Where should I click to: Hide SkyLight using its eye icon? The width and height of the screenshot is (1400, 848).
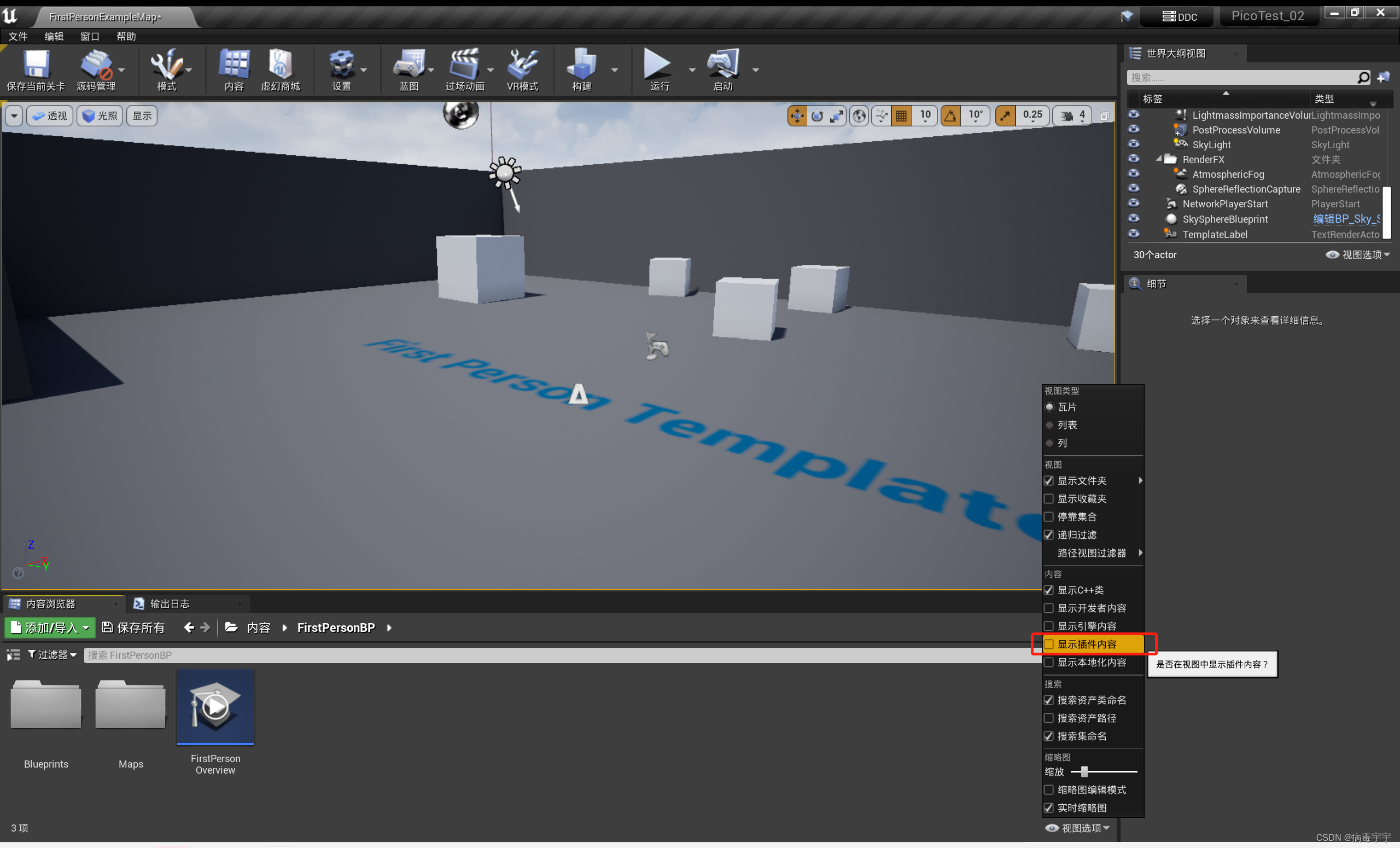pyautogui.click(x=1134, y=144)
